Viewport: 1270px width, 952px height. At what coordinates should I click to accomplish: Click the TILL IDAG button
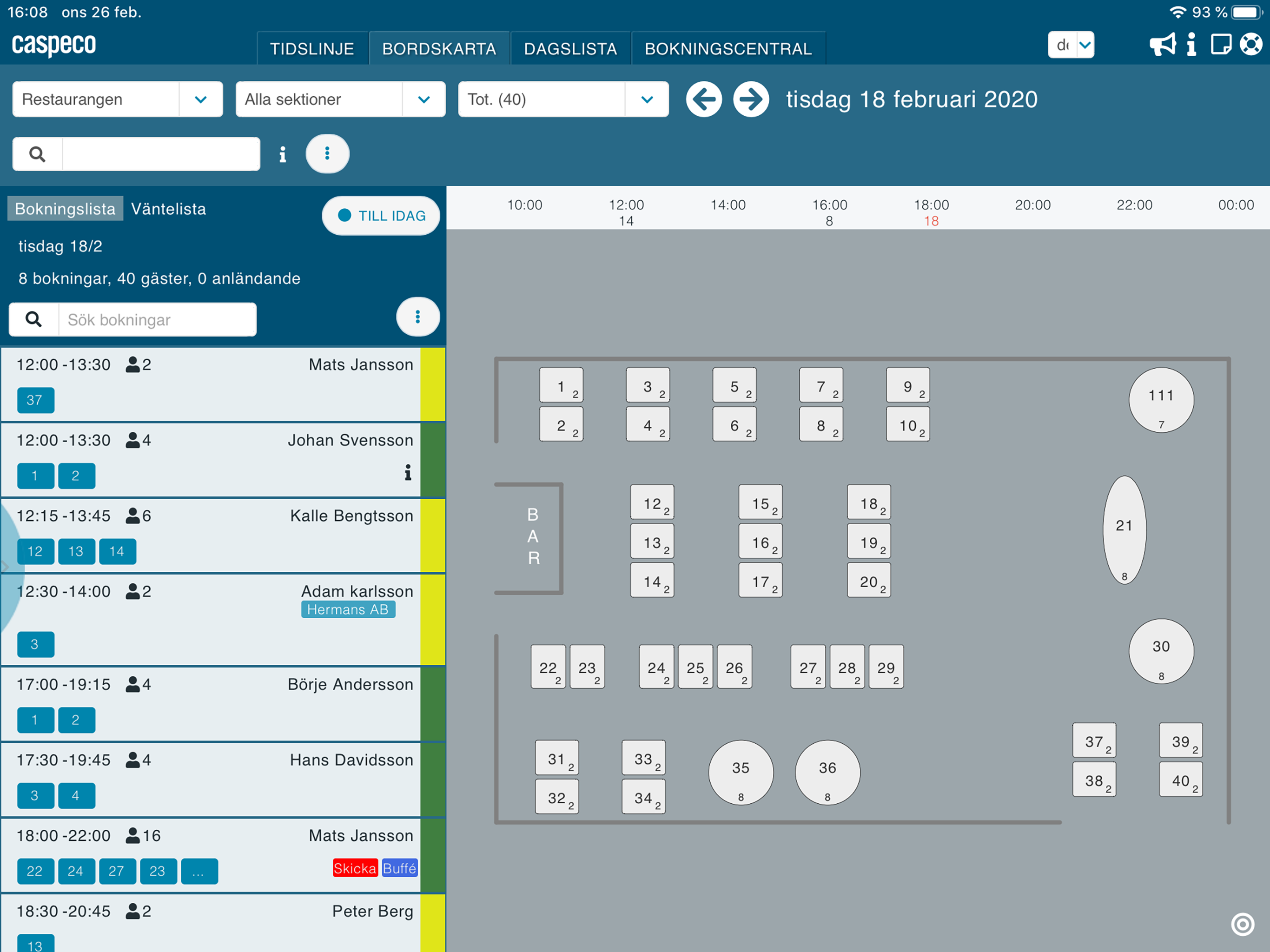click(381, 216)
